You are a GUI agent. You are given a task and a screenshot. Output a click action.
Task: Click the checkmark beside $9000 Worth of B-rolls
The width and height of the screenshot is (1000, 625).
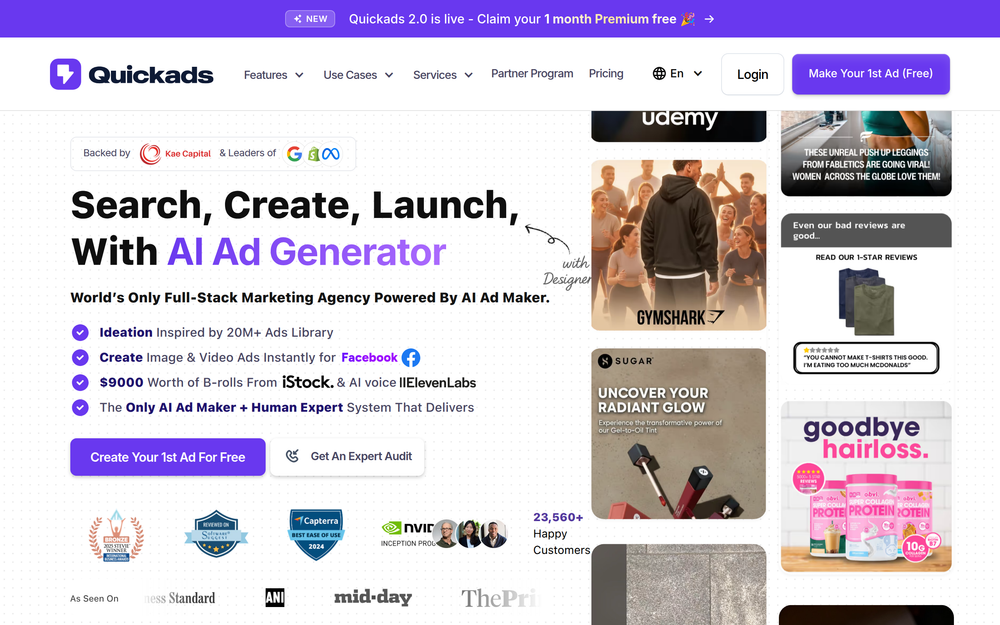[80, 383]
